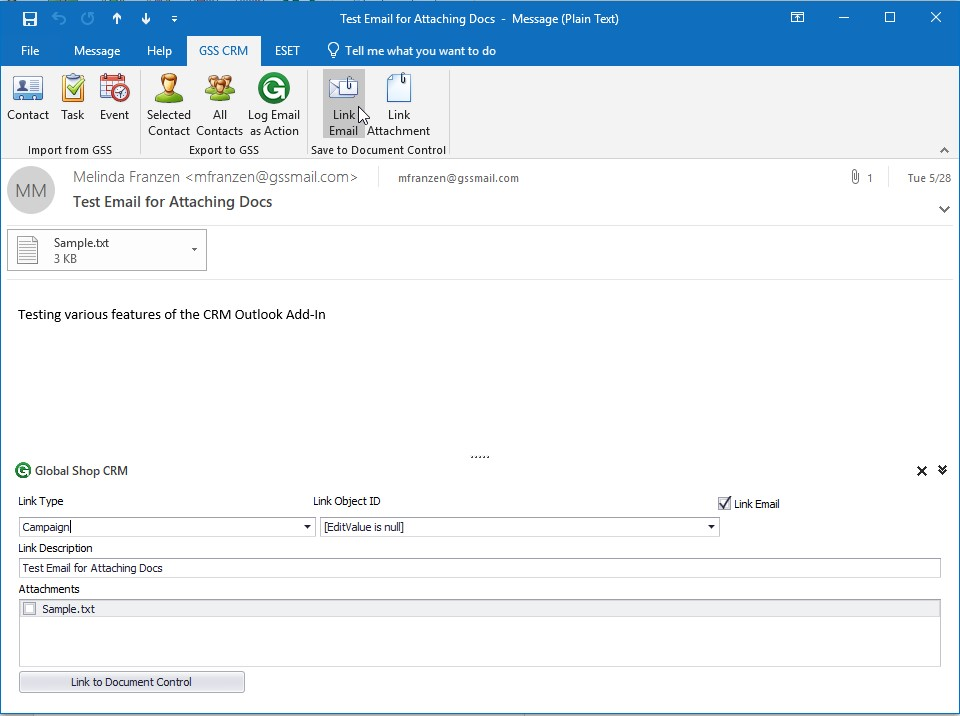Check the Sample.txt attachment checkbox

(x=29, y=609)
